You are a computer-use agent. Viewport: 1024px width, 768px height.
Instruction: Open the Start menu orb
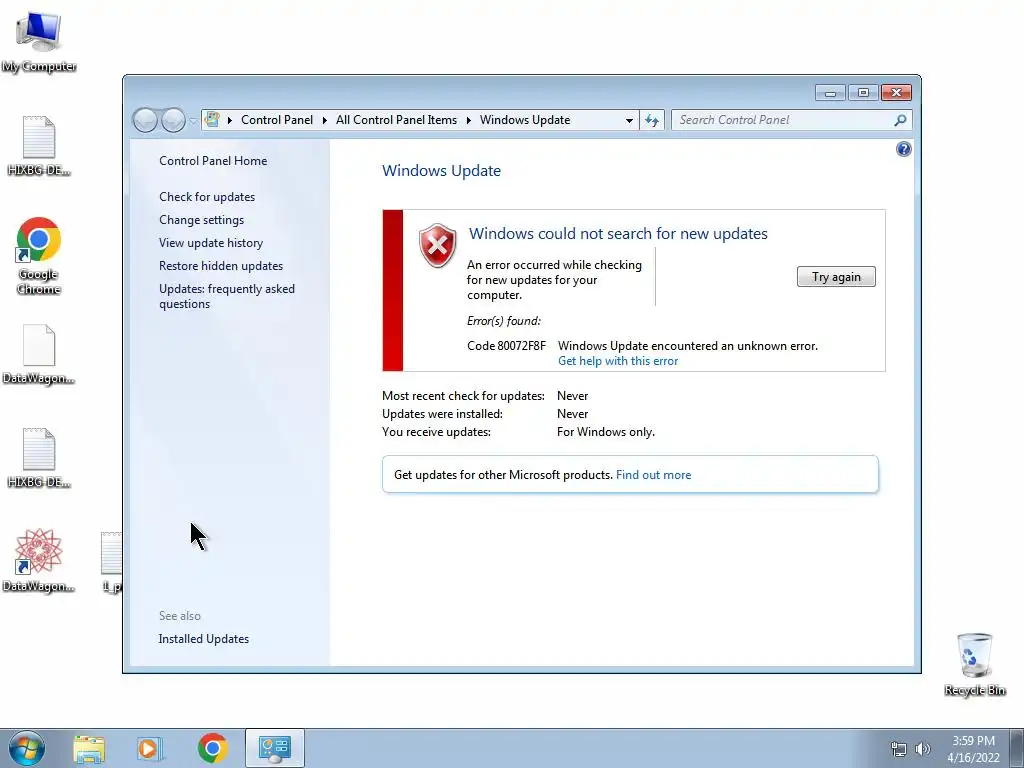tap(27, 748)
